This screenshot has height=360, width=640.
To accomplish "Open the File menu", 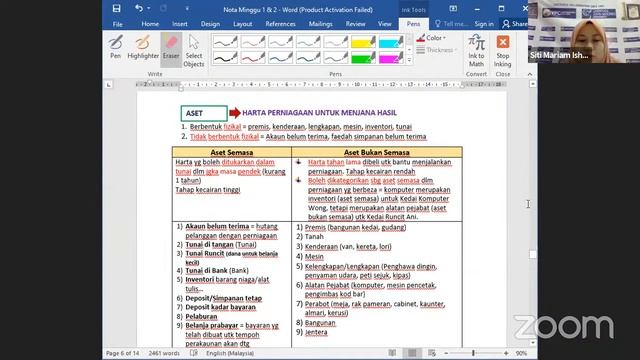I will coord(118,24).
